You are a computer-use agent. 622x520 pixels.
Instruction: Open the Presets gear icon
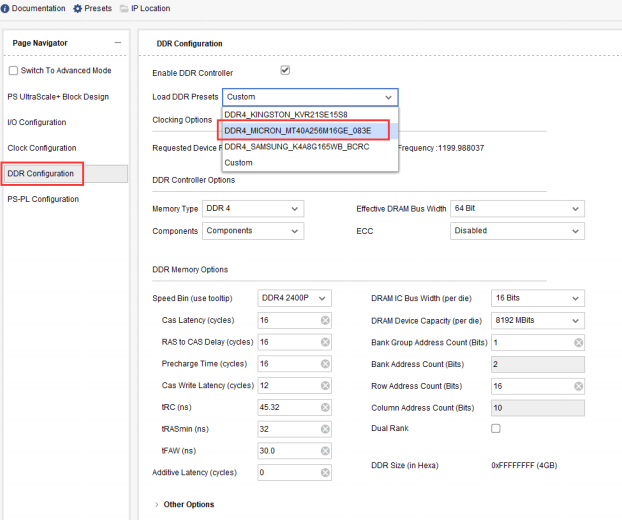pos(77,8)
